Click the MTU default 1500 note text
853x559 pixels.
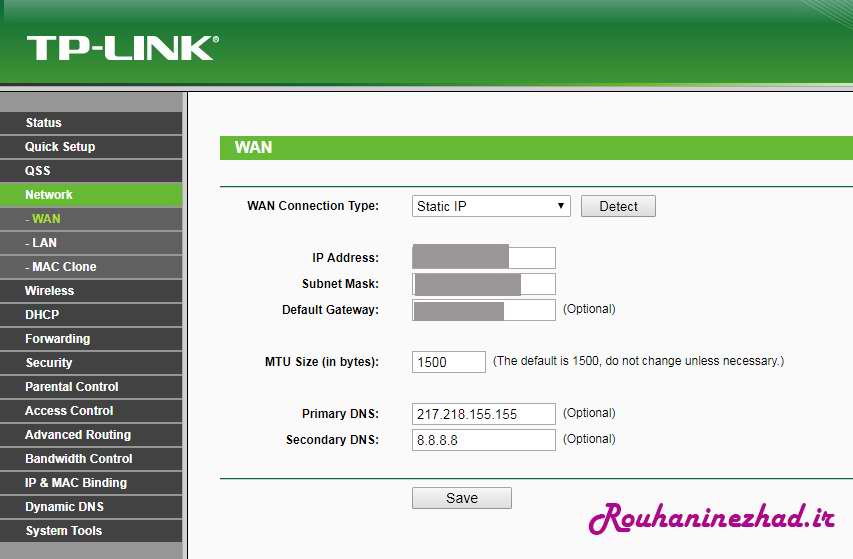tap(638, 361)
